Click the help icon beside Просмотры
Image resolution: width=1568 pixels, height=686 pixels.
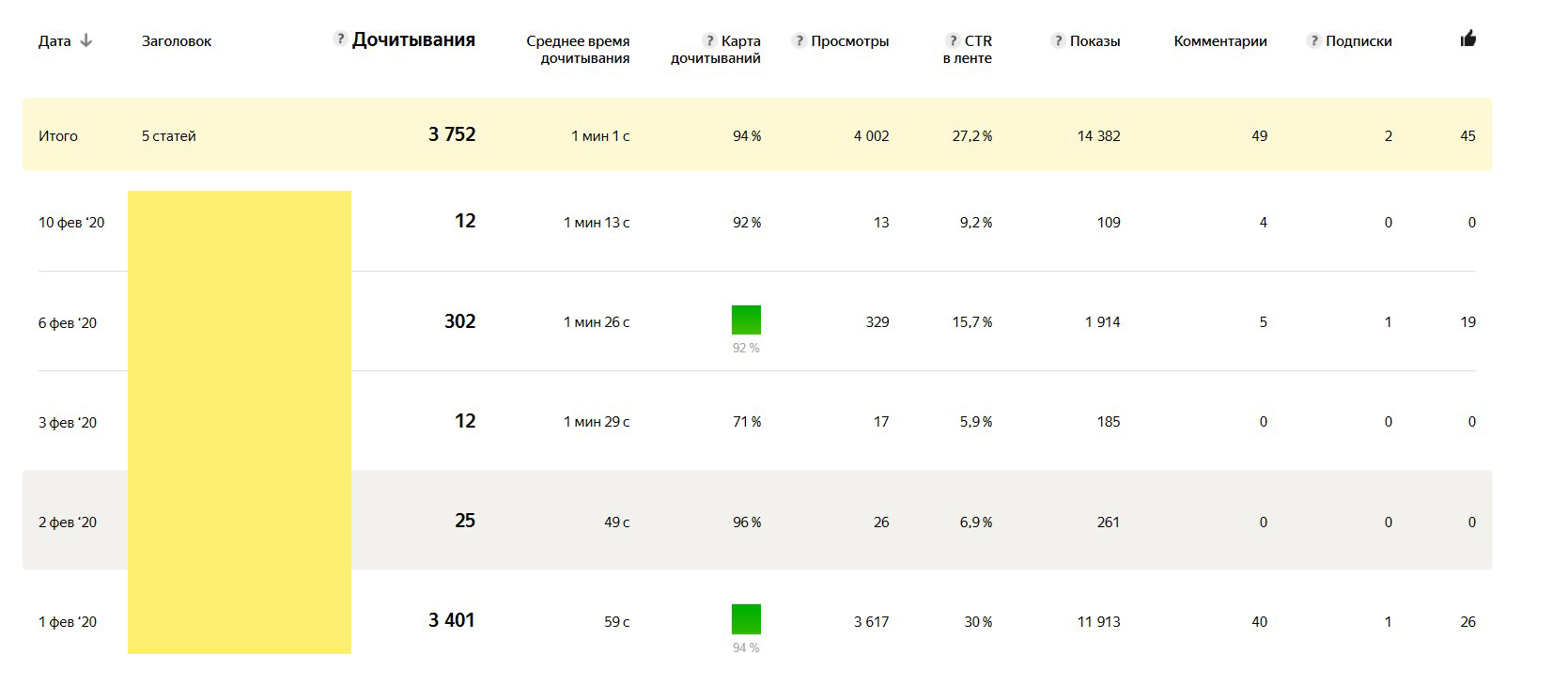click(799, 40)
